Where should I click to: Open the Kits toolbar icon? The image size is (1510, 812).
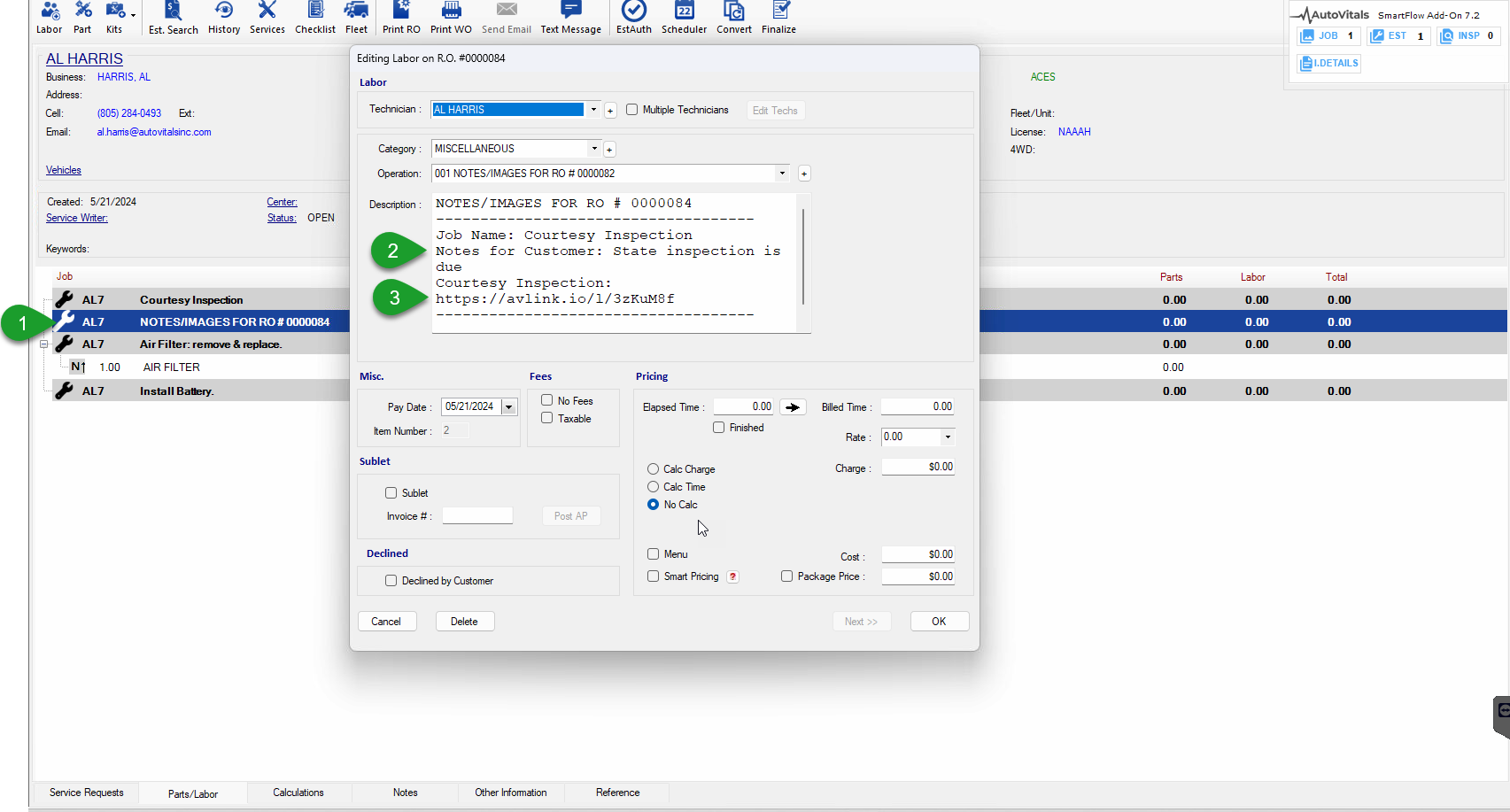point(114,18)
